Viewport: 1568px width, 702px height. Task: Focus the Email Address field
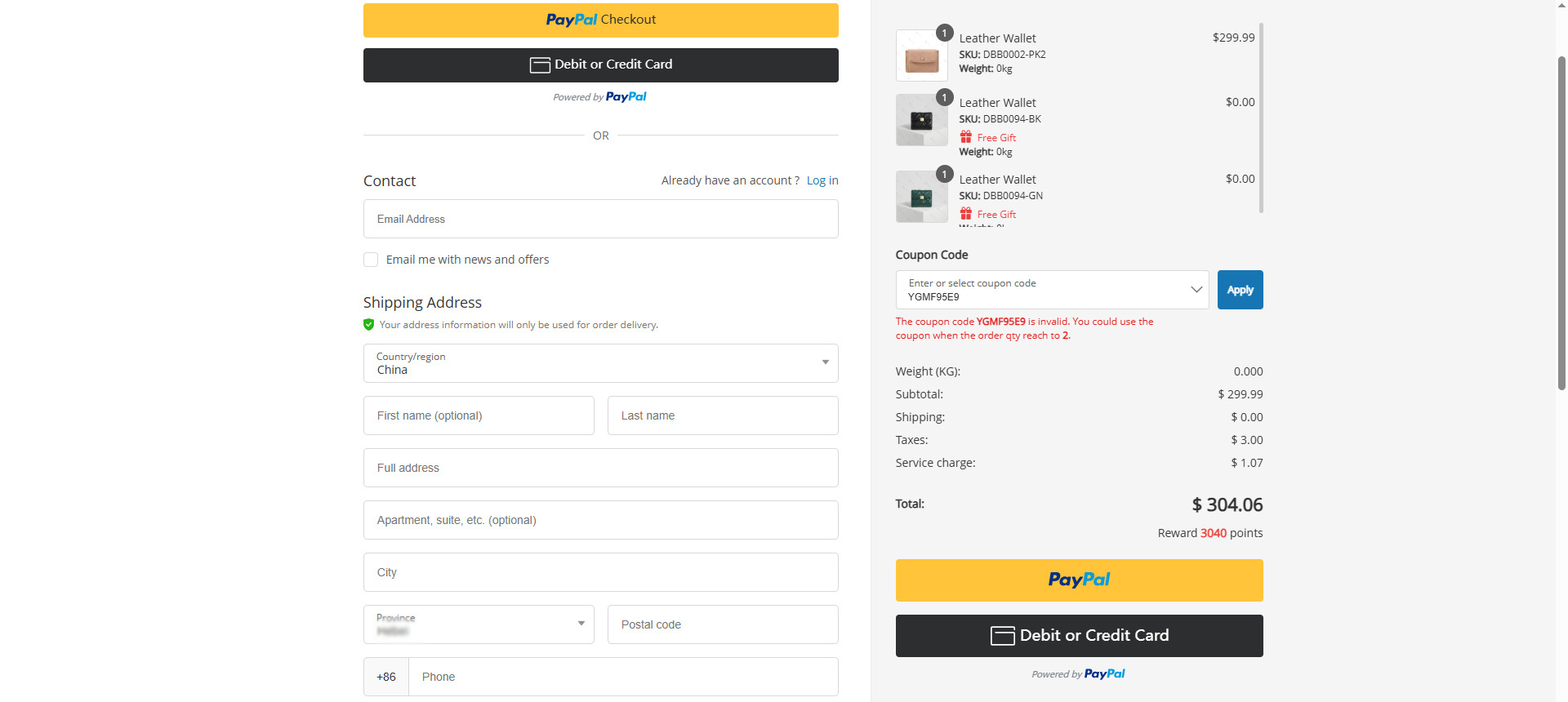[600, 219]
